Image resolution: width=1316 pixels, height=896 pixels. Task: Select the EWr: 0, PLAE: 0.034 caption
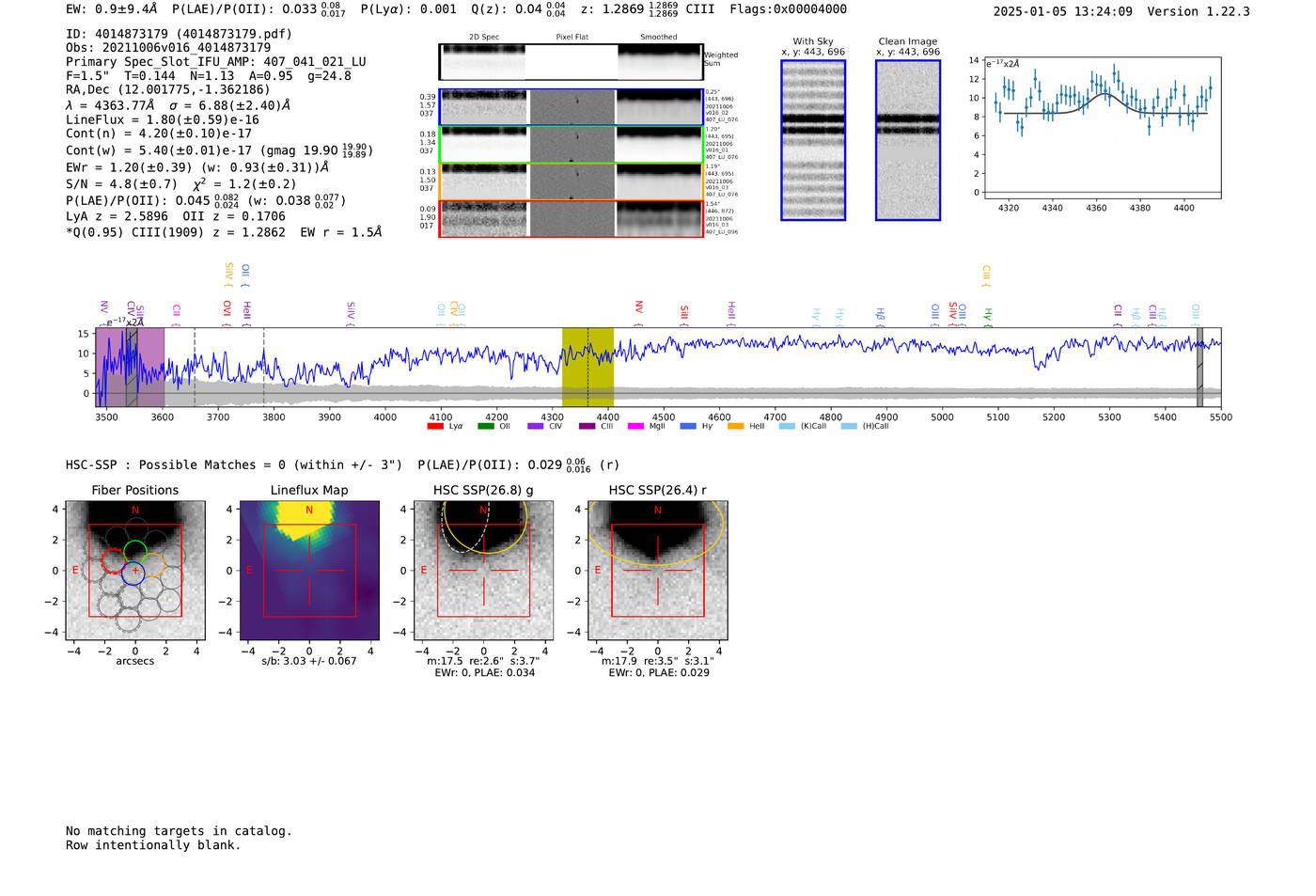[x=483, y=672]
